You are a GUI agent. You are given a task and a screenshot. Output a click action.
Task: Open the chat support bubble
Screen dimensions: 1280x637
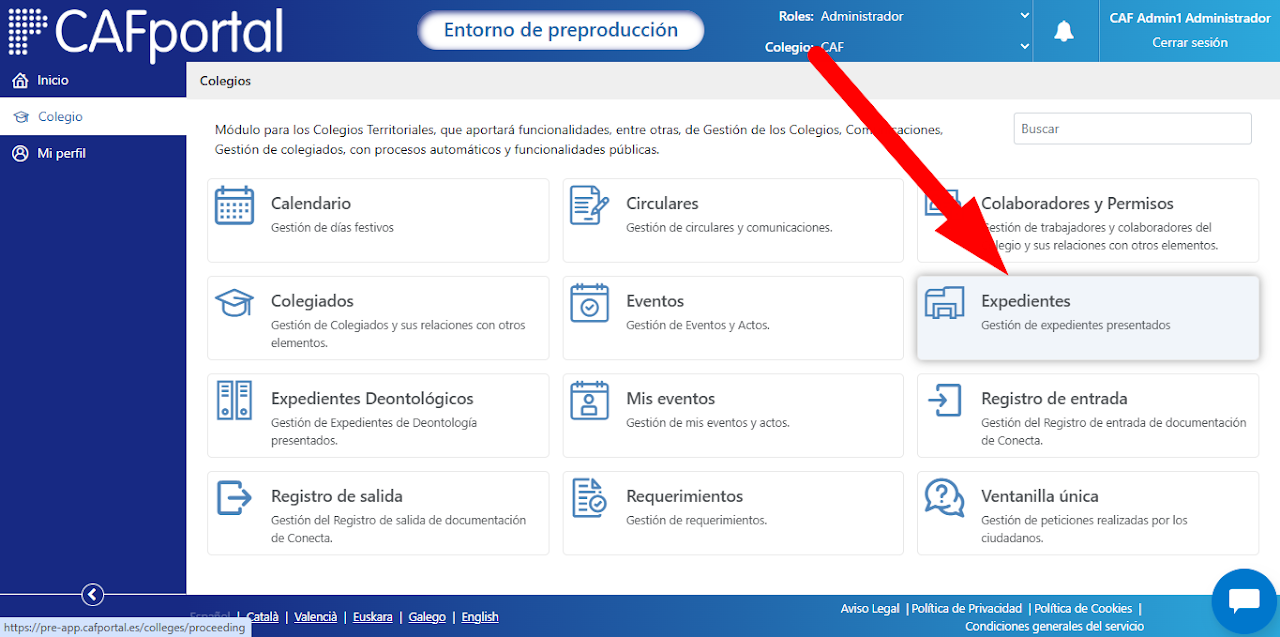pos(1244,600)
